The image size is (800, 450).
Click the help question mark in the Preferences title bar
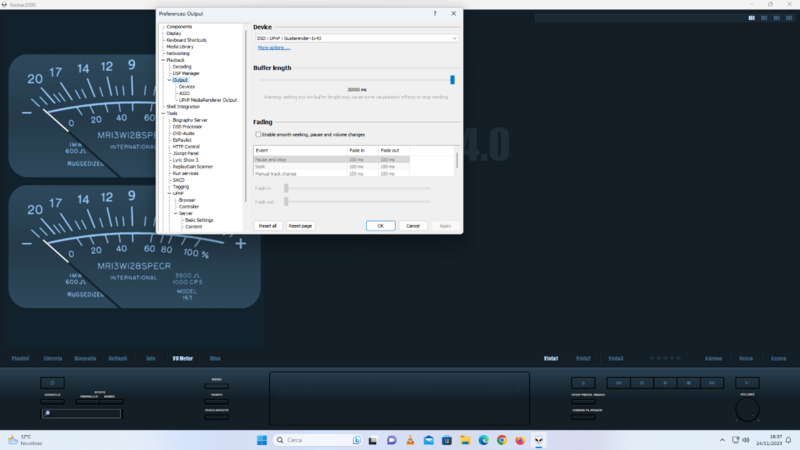pos(435,14)
